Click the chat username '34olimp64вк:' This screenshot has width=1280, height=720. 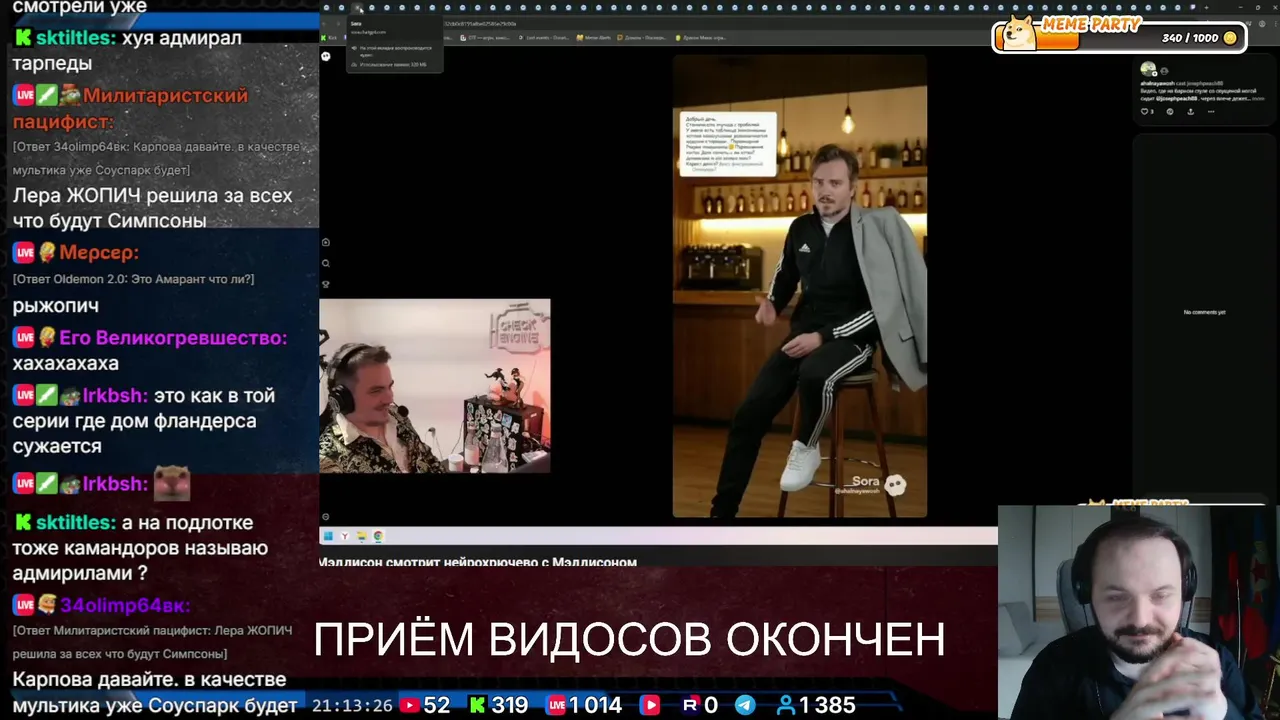click(125, 605)
